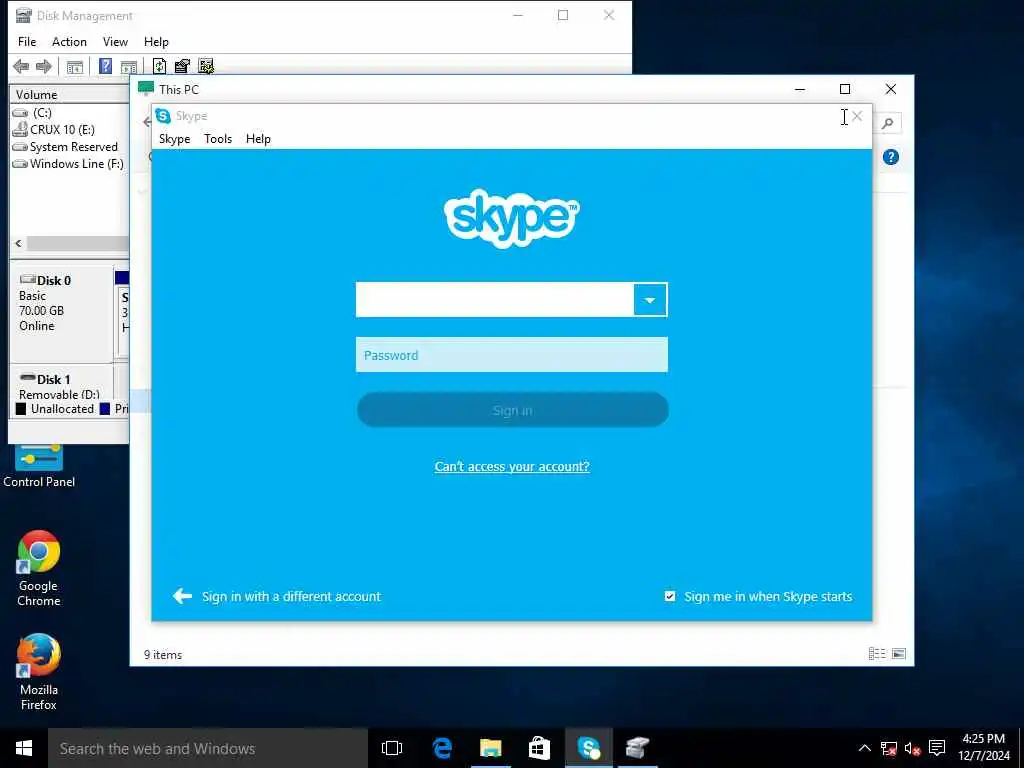The width and height of the screenshot is (1024, 768).
Task: Follow the 'Can't access your account?' link
Action: 512,466
